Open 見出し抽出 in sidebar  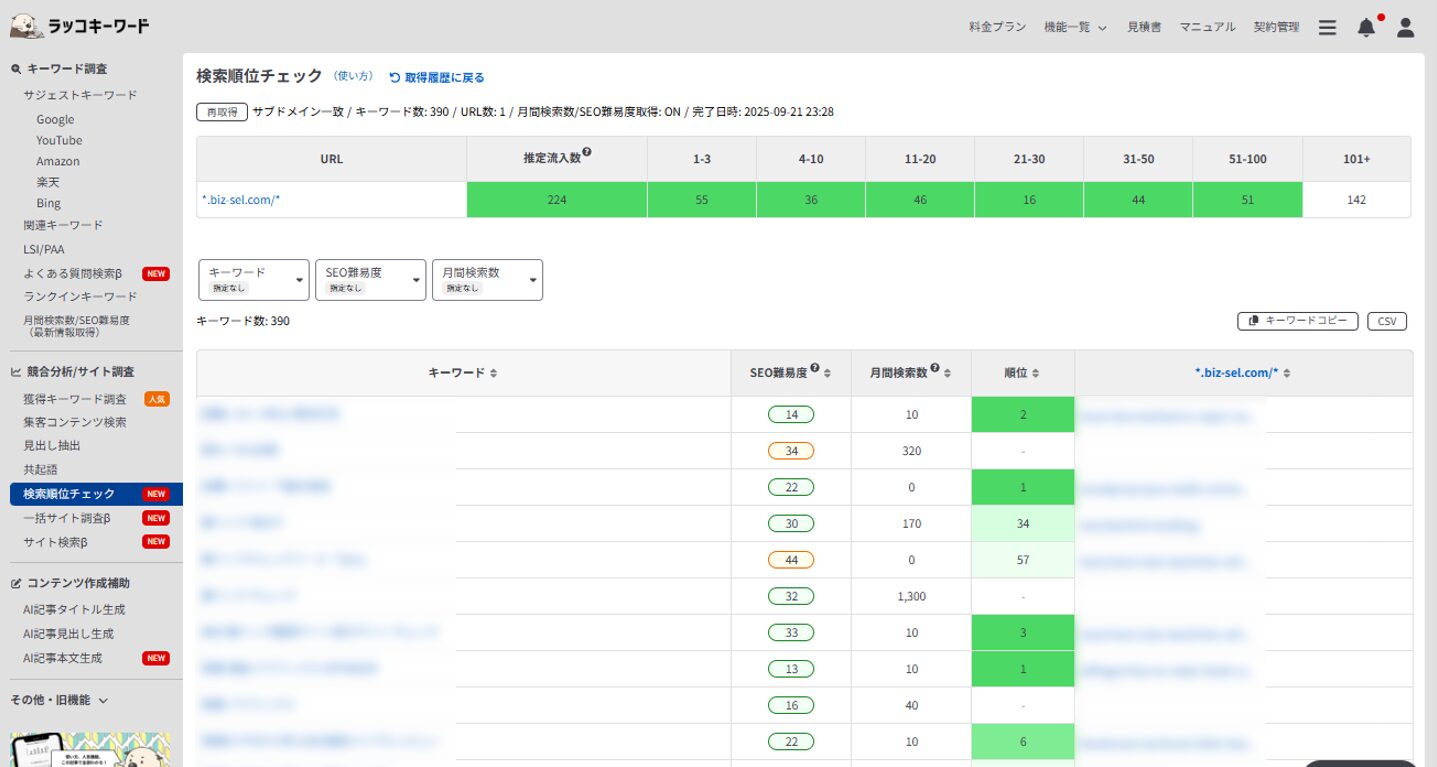52,446
